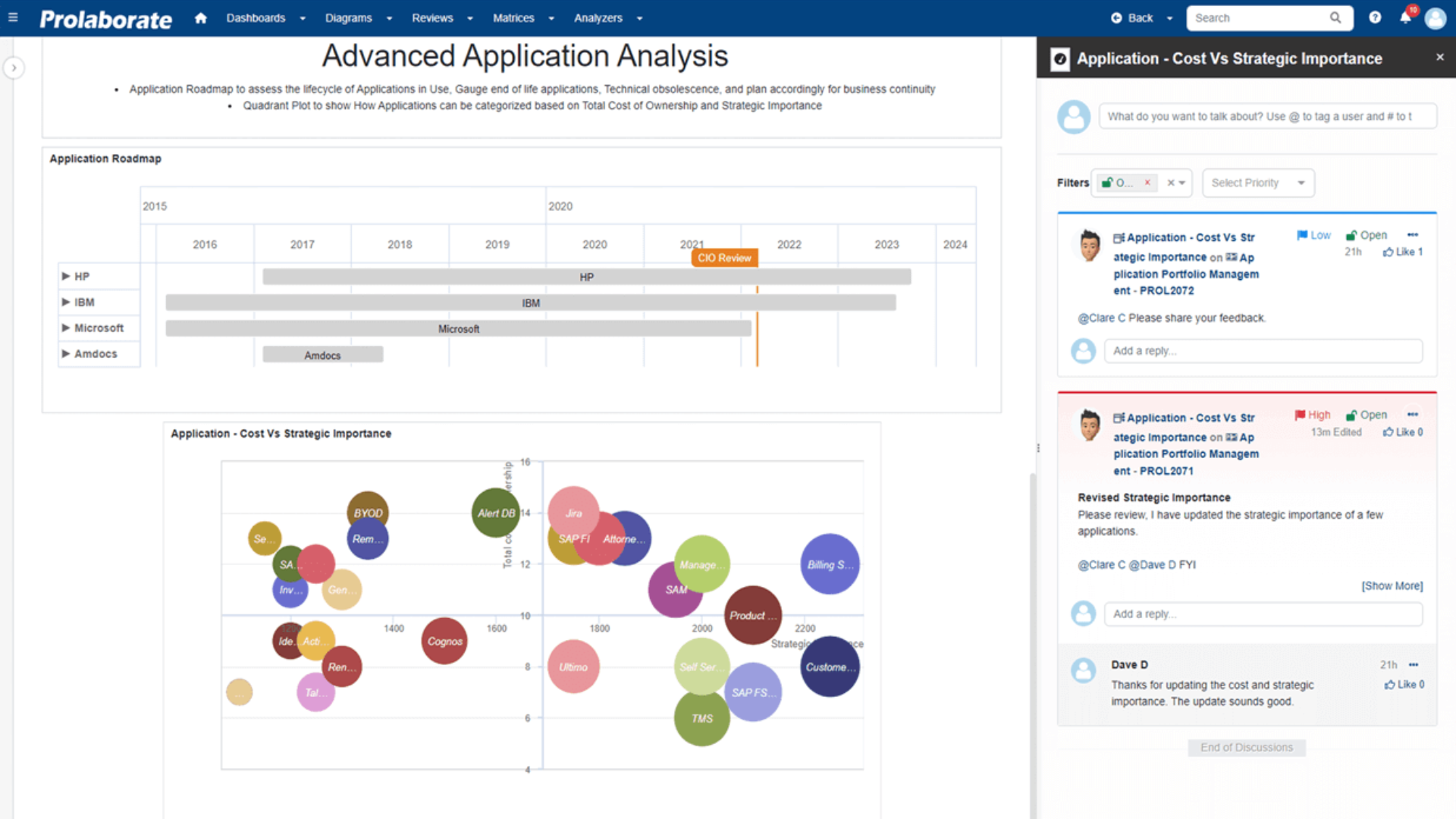This screenshot has height=819, width=1456.
Task: Click the user profile avatar icon
Action: (x=1436, y=17)
